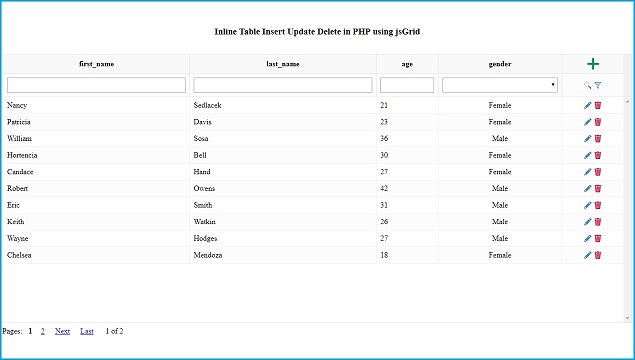Edit the Wayne Hodges row

tap(587, 238)
